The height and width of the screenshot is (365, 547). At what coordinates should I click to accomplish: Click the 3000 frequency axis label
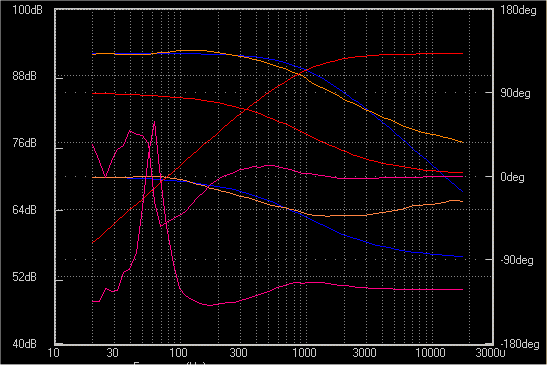click(365, 353)
